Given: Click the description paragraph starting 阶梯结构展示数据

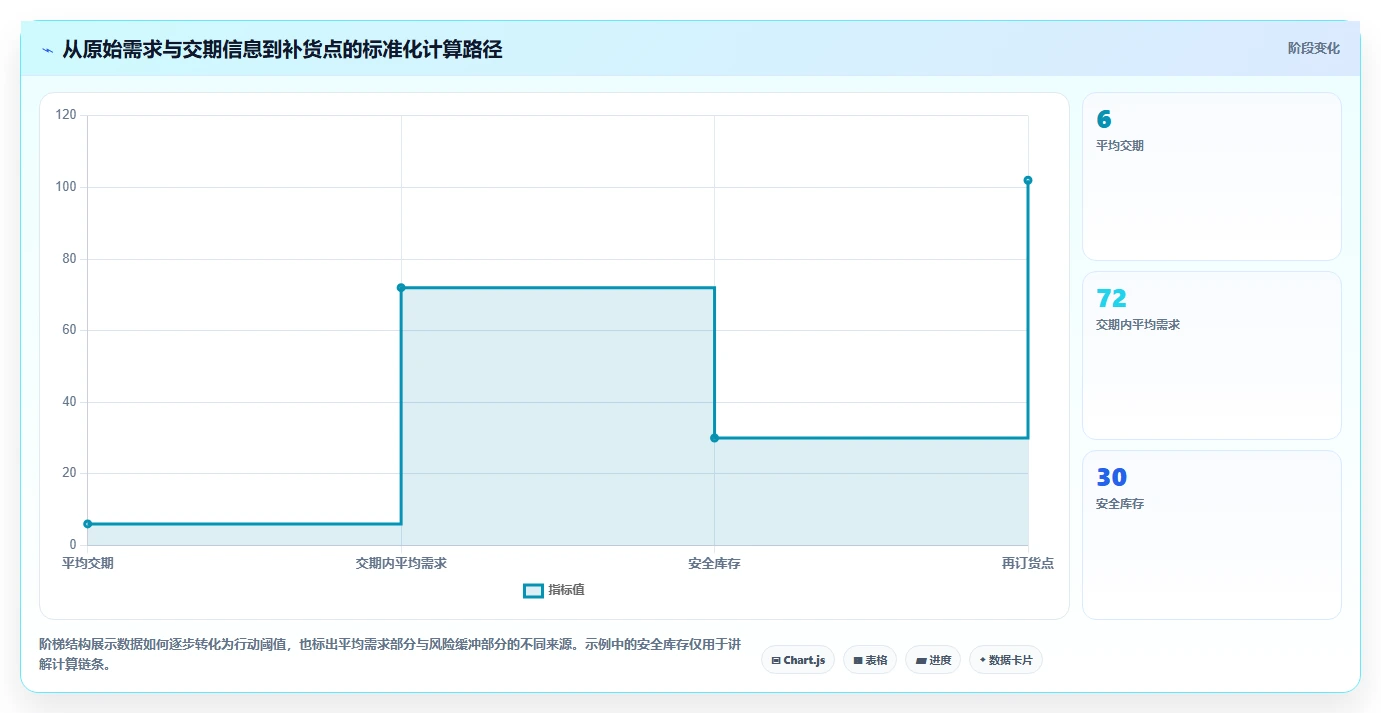Looking at the screenshot, I should point(390,654).
